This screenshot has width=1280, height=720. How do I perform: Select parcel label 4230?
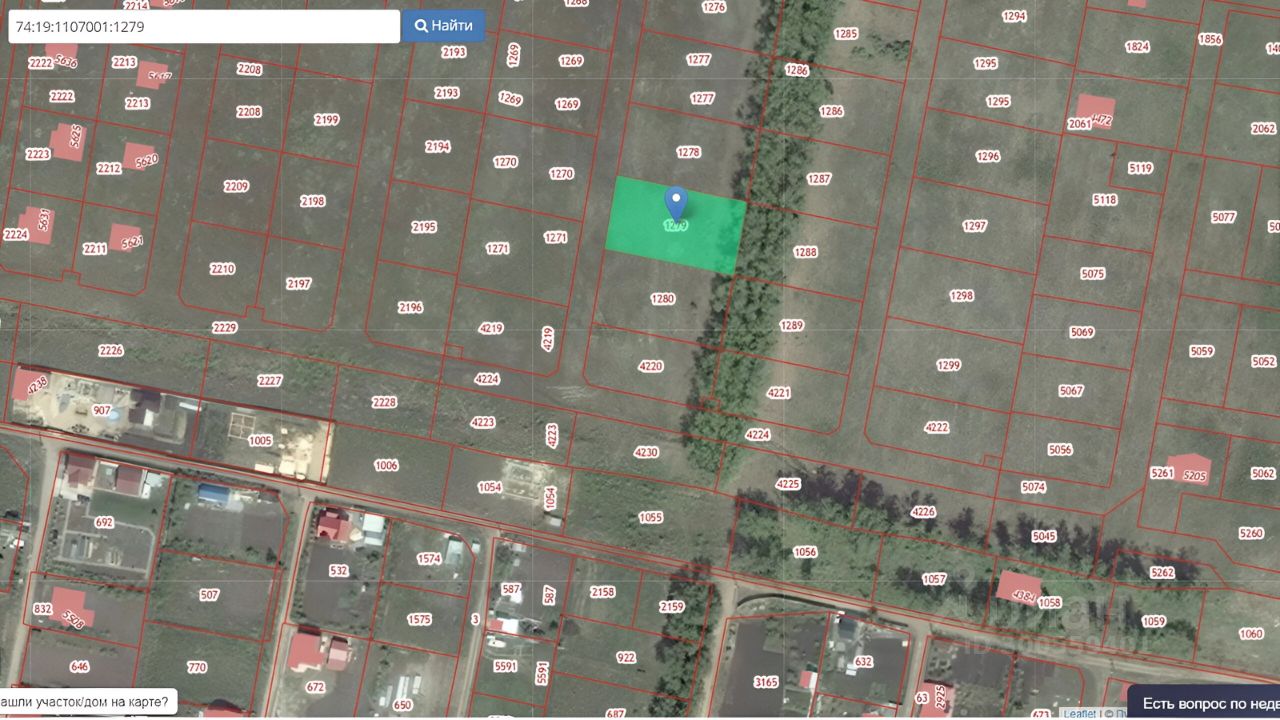coord(646,452)
